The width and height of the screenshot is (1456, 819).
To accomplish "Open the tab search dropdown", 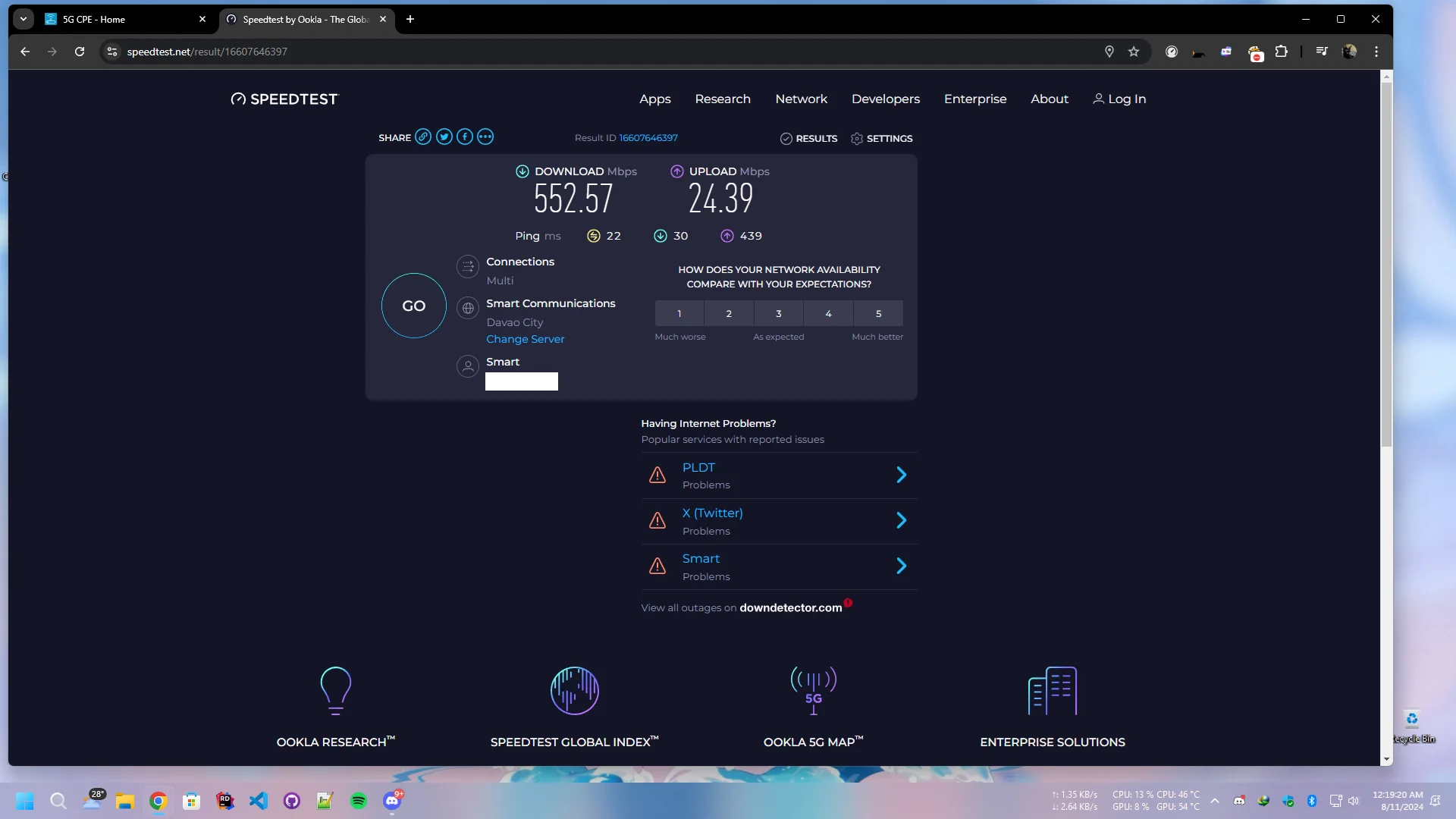I will [x=24, y=19].
